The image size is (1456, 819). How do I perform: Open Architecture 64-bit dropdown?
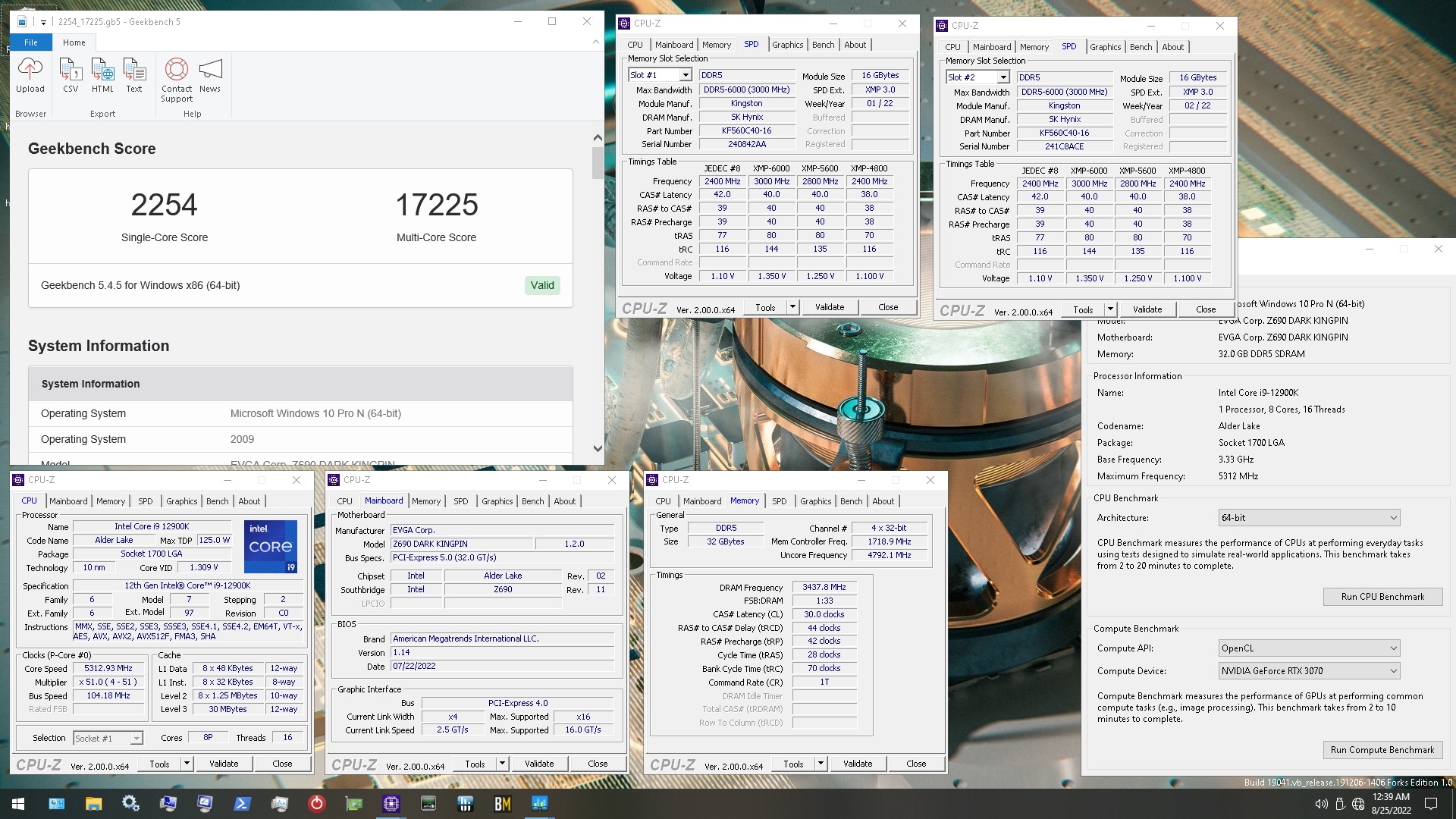pyautogui.click(x=1309, y=518)
